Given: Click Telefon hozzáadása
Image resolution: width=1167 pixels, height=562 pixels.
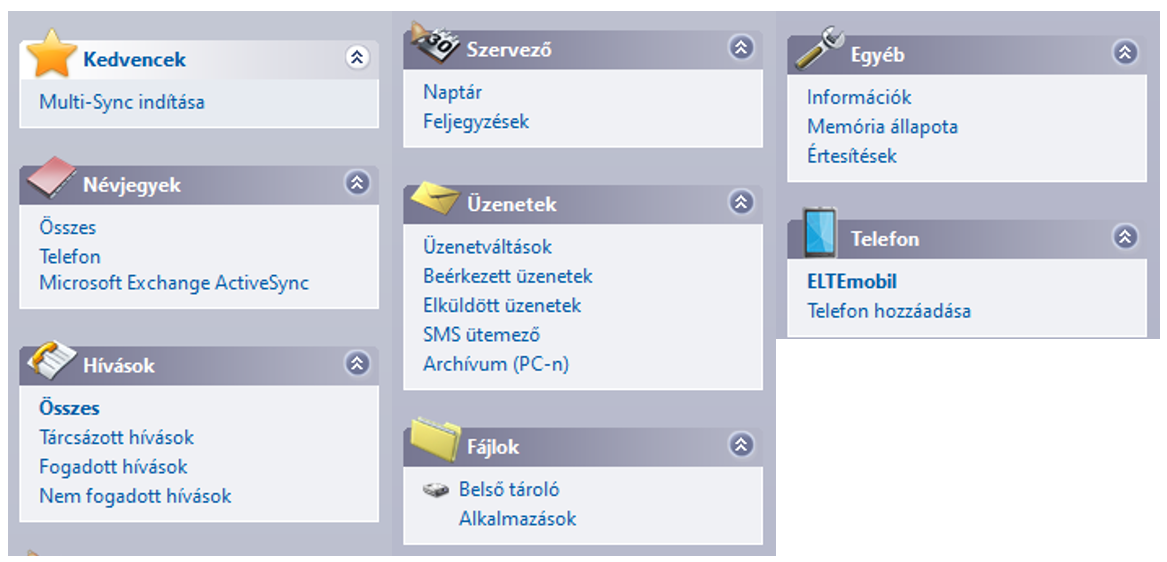Looking at the screenshot, I should point(889,310).
